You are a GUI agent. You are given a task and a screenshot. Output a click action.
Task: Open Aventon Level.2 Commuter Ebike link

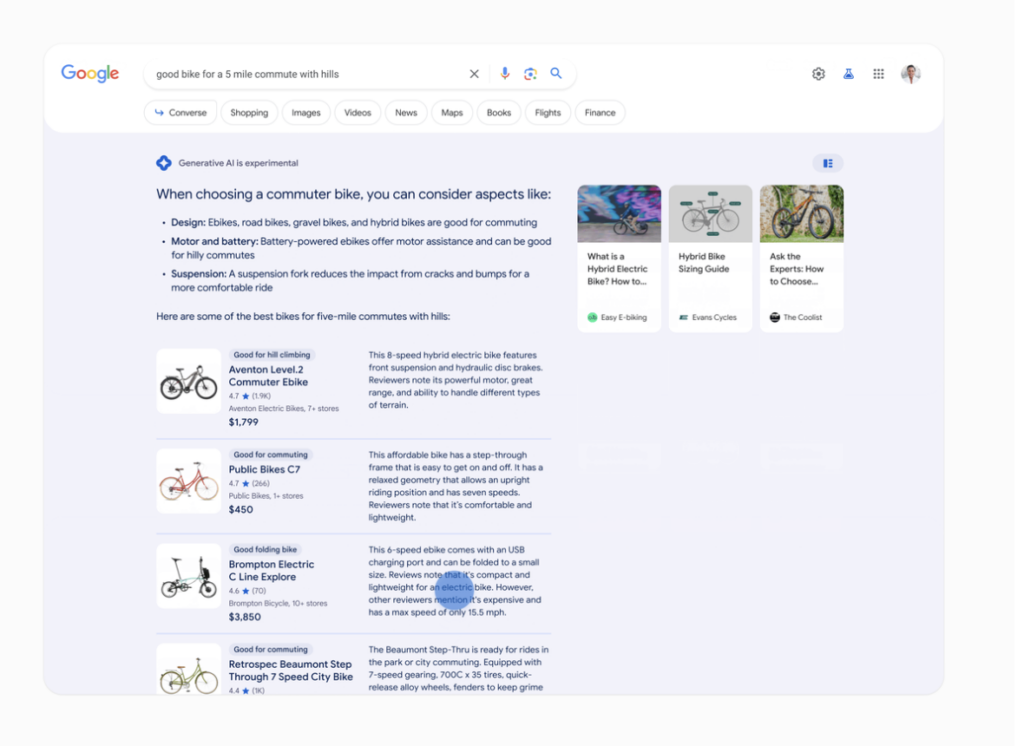tap(268, 376)
